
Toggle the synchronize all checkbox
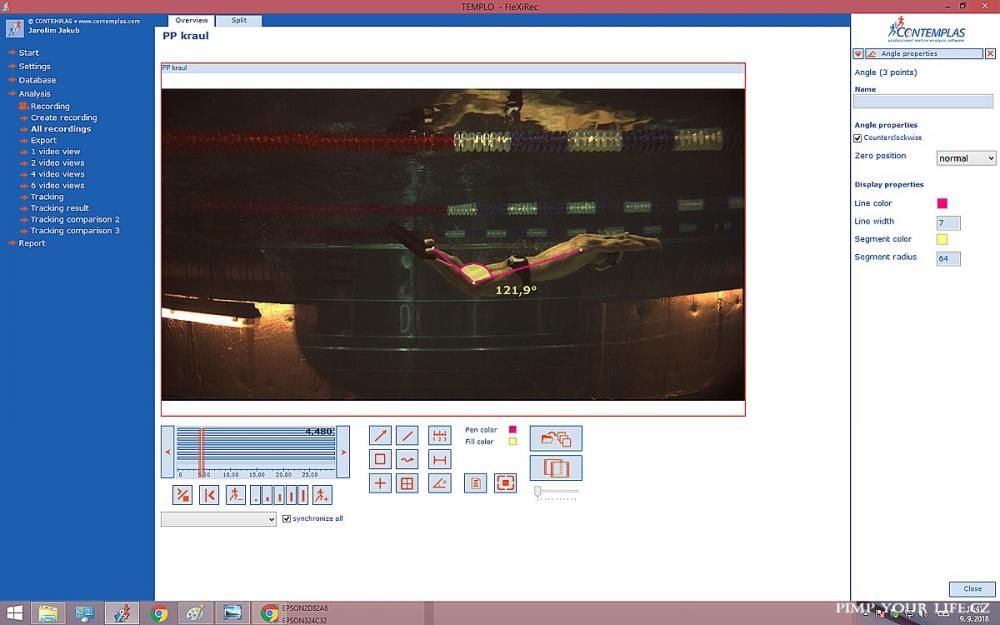pyautogui.click(x=286, y=518)
